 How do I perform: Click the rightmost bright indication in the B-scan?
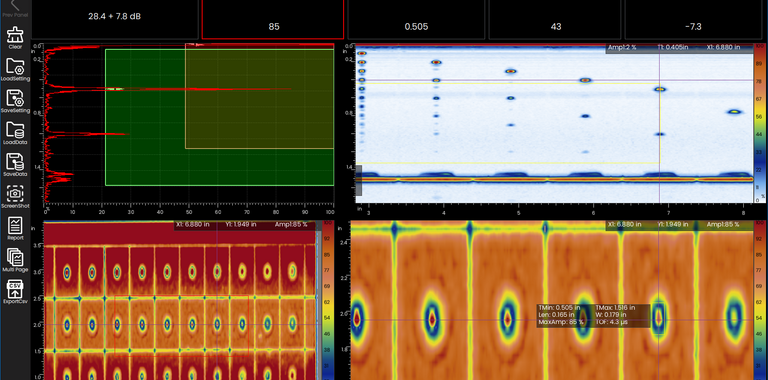[734, 112]
